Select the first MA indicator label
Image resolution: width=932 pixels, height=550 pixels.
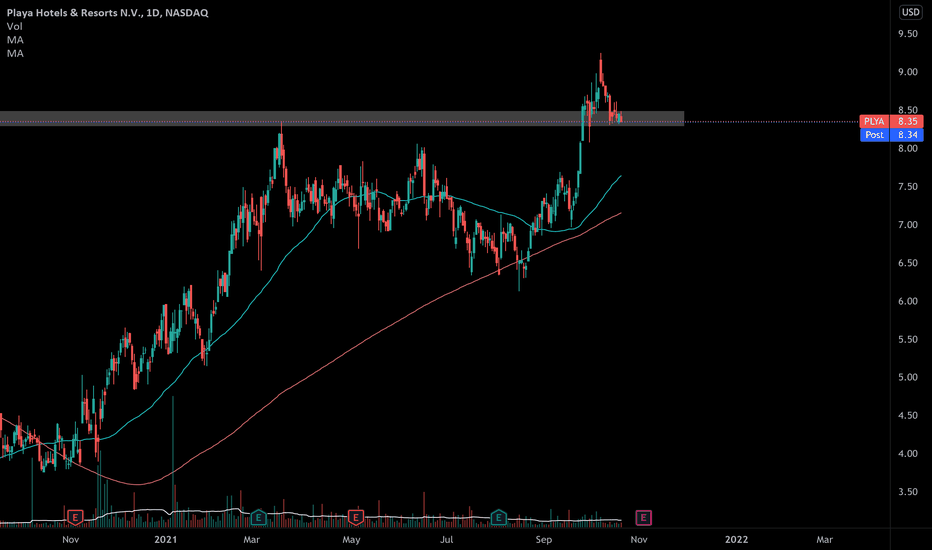[x=15, y=40]
